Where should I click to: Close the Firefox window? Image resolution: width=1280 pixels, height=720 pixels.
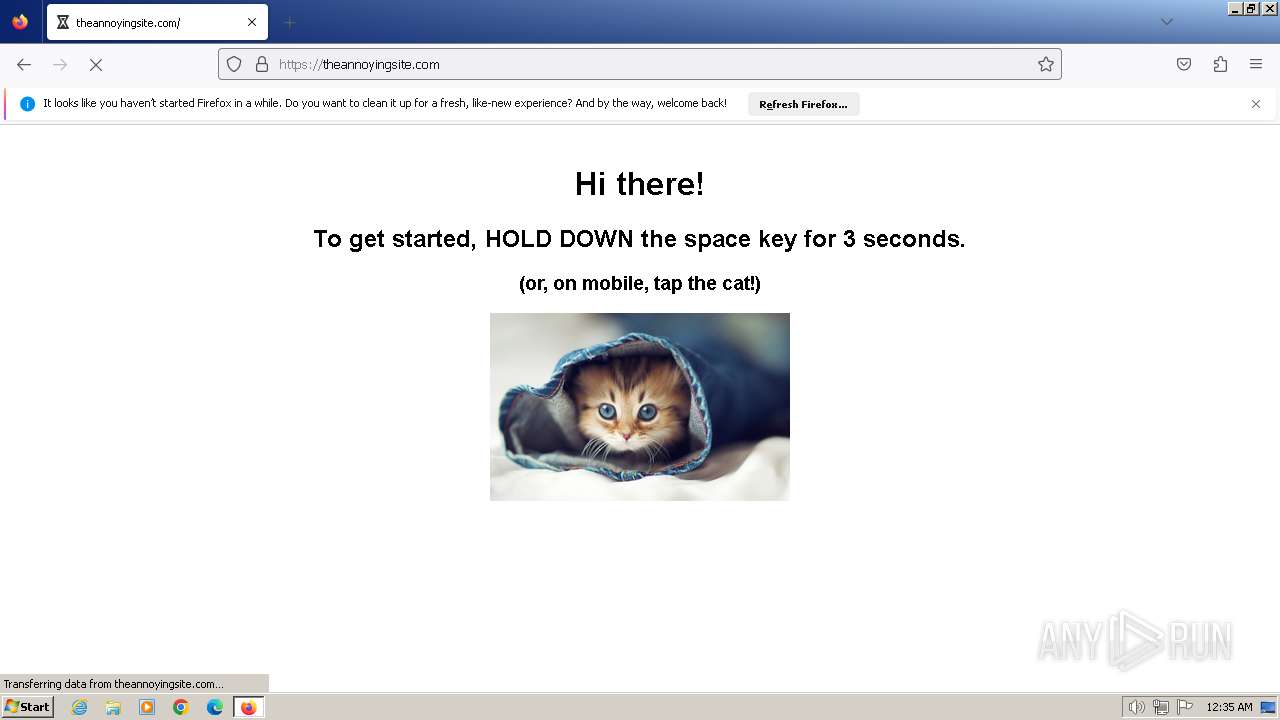tap(1270, 8)
